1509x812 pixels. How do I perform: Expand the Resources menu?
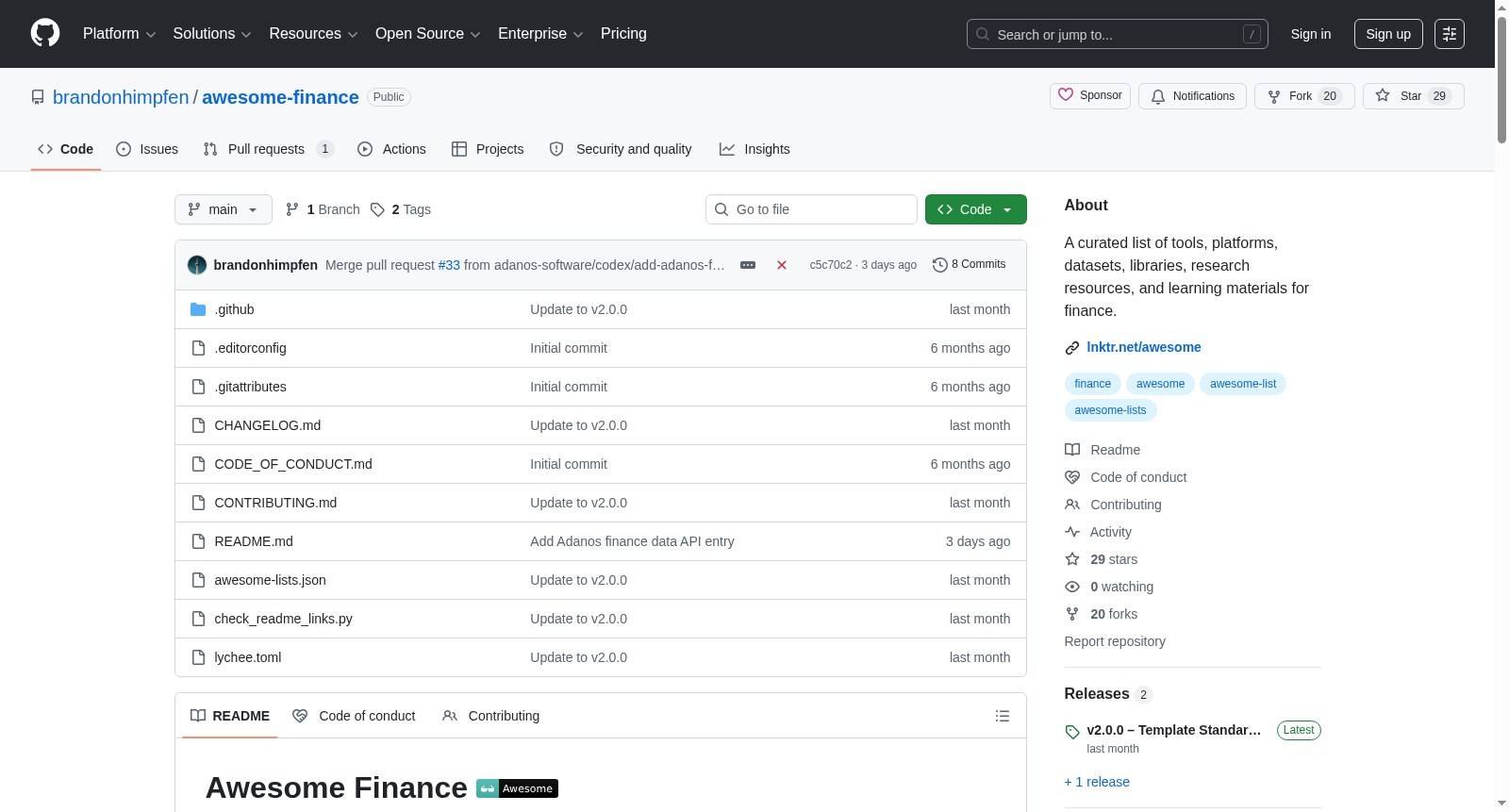(x=313, y=34)
